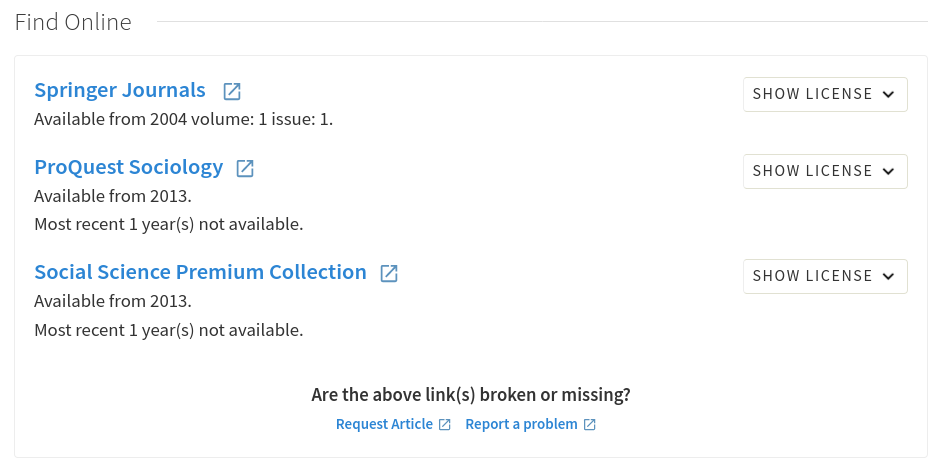Screen dimensions: 948x476
Task: Click 'Most recent 1 year(s)' note under ProQuest Sociology
Action: 168,224
